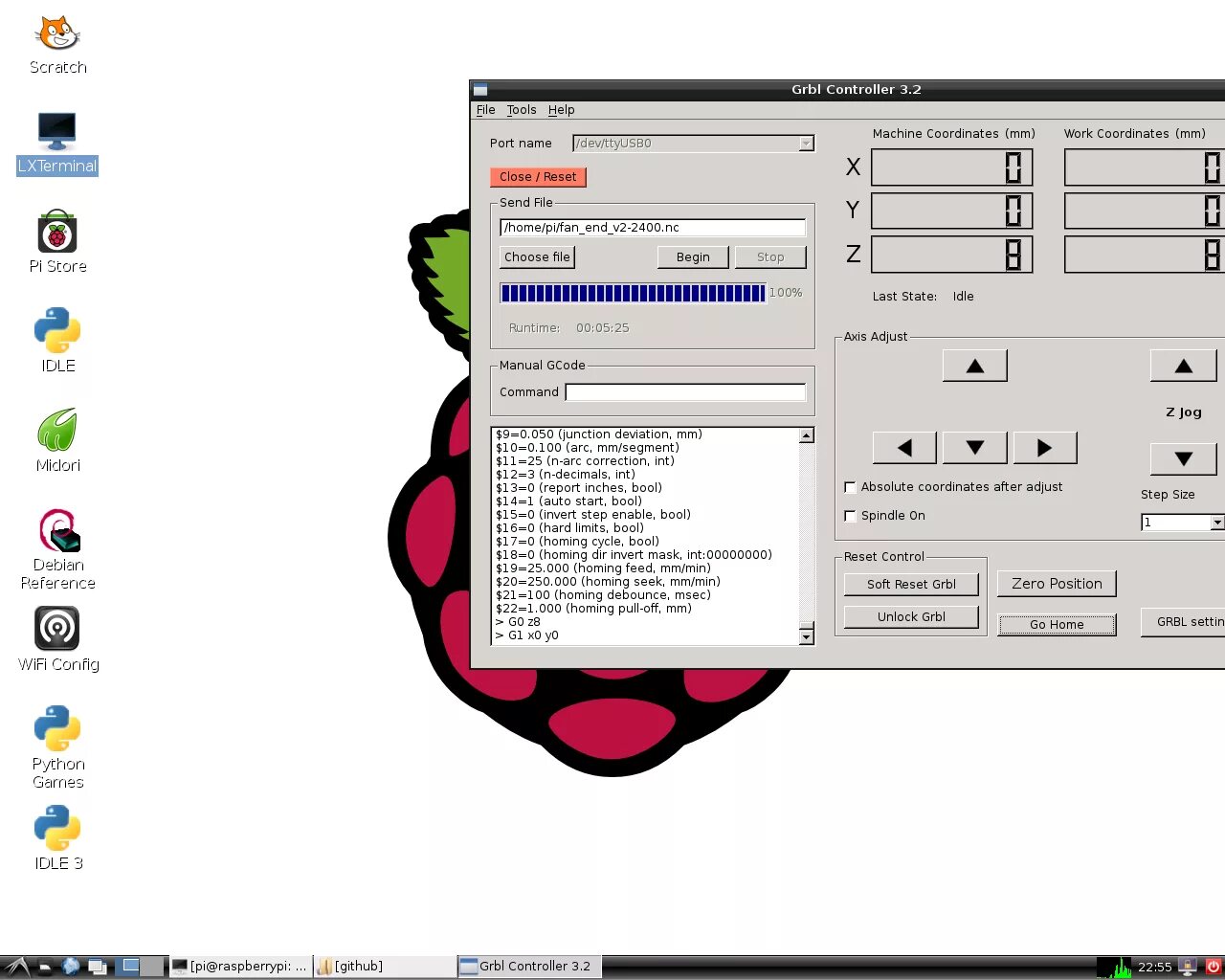Jog the Y axis down with the arrow
The width and height of the screenshot is (1225, 980).
click(x=974, y=447)
